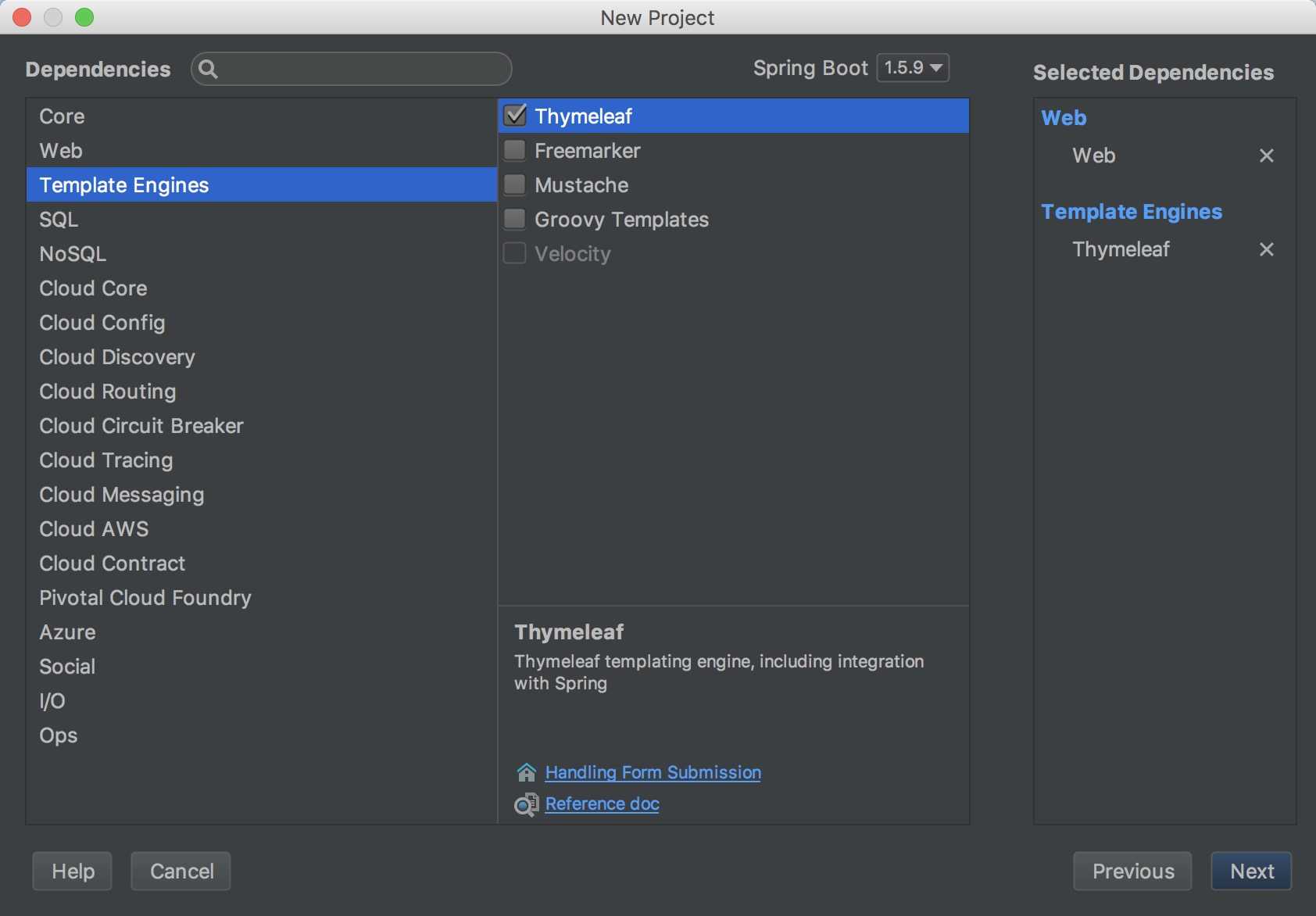Open the SQL dependency category
The image size is (1316, 916).
point(262,219)
